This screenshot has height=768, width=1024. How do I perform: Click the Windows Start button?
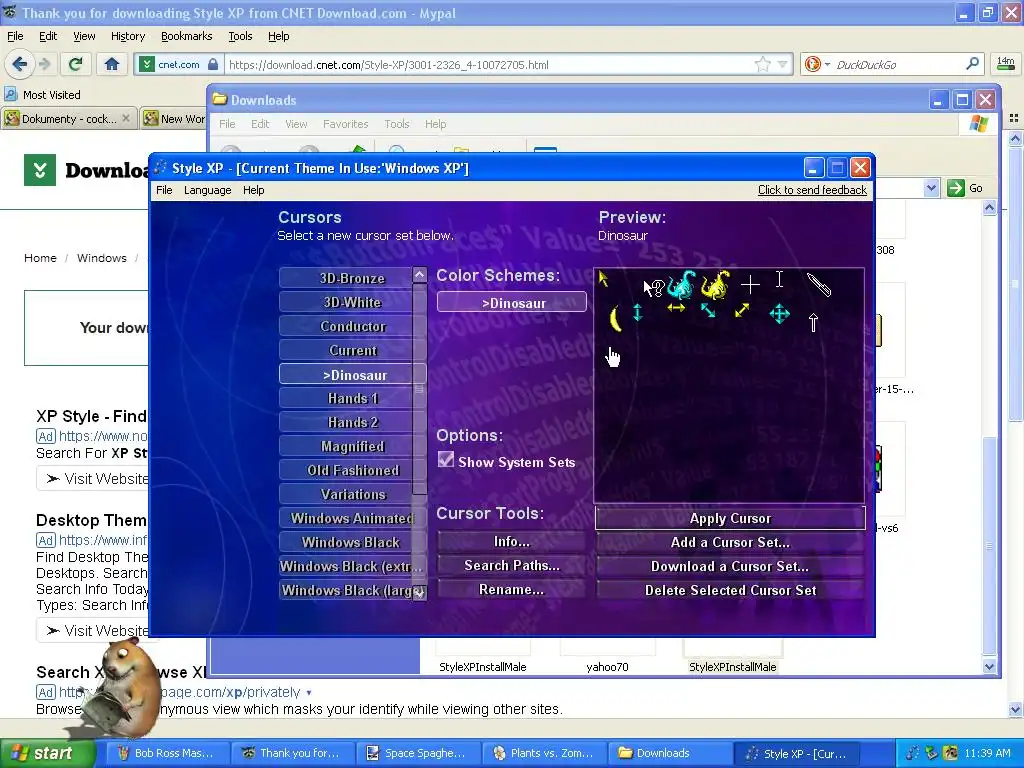click(x=47, y=754)
